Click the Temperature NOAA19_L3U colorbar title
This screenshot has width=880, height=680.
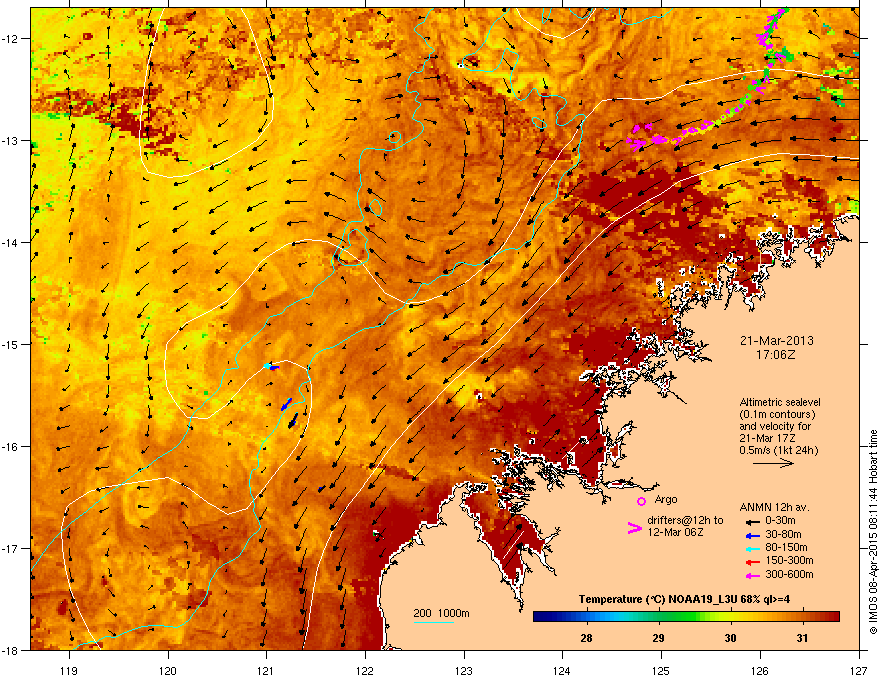click(x=684, y=600)
